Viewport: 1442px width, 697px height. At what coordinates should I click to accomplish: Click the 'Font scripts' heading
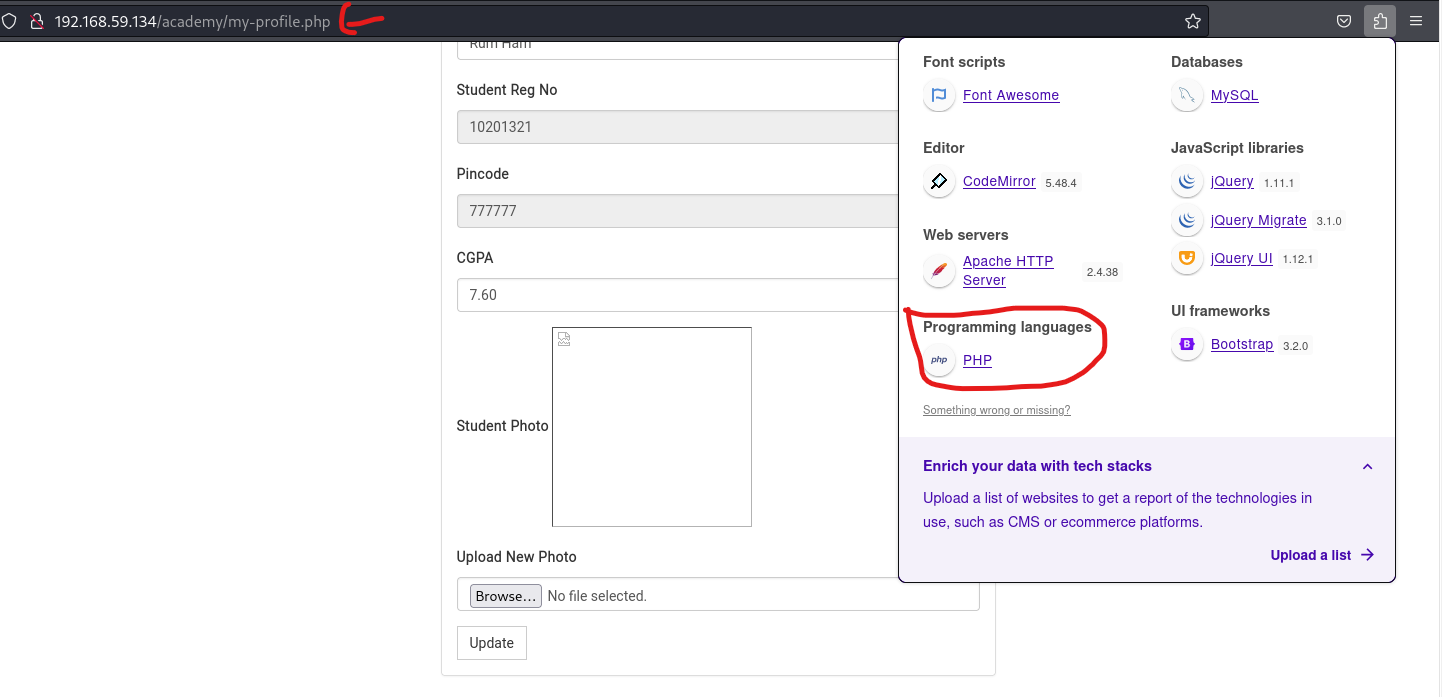964,61
